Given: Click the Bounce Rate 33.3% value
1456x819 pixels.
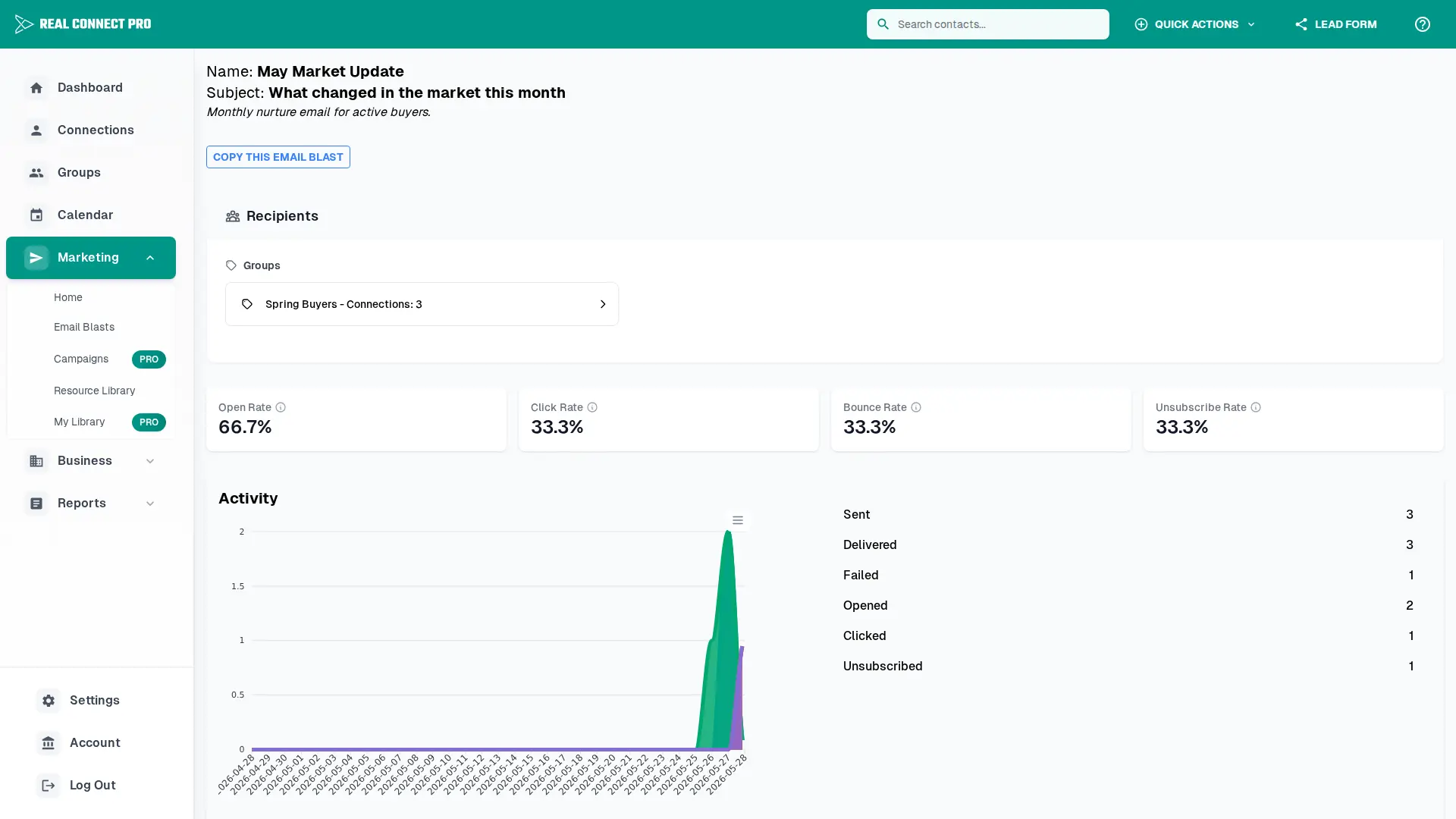Looking at the screenshot, I should [x=869, y=427].
